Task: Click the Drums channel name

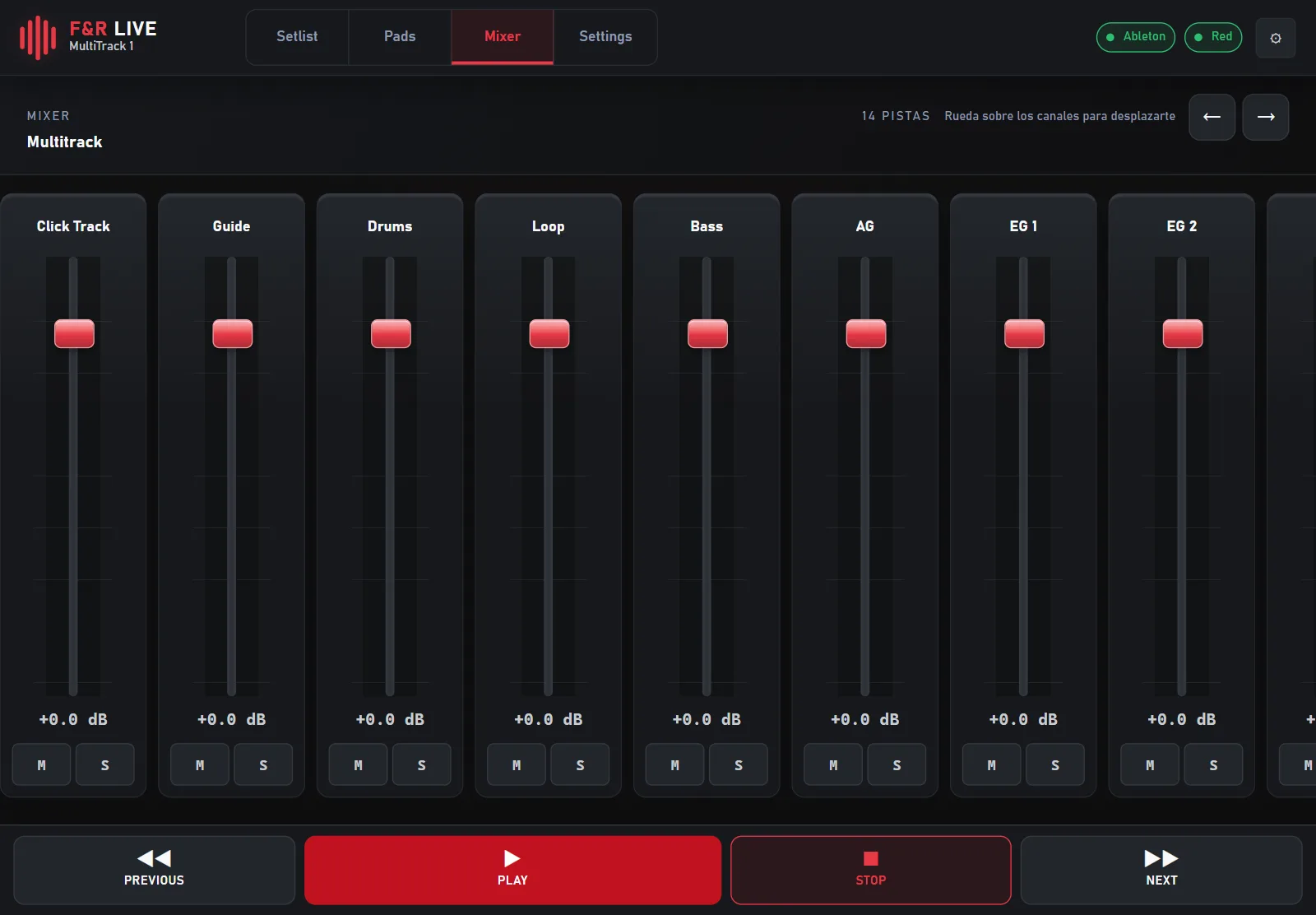Action: pos(390,226)
